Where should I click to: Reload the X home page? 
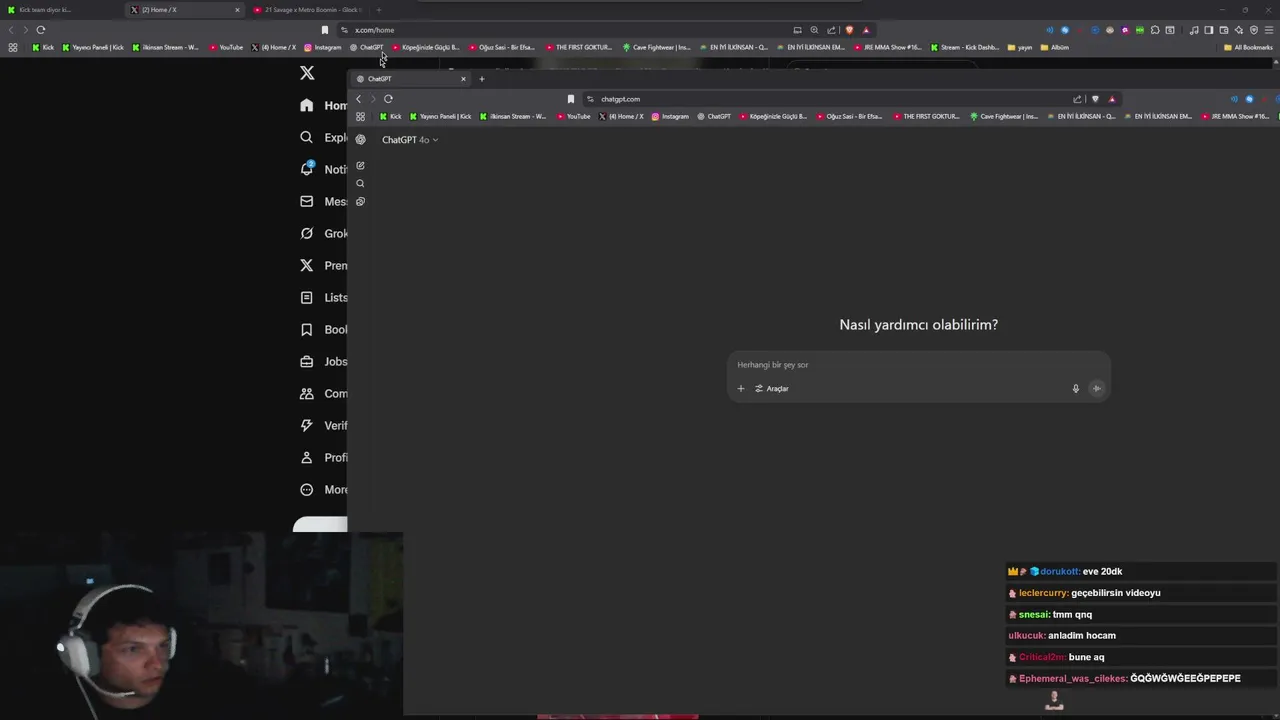(40, 30)
